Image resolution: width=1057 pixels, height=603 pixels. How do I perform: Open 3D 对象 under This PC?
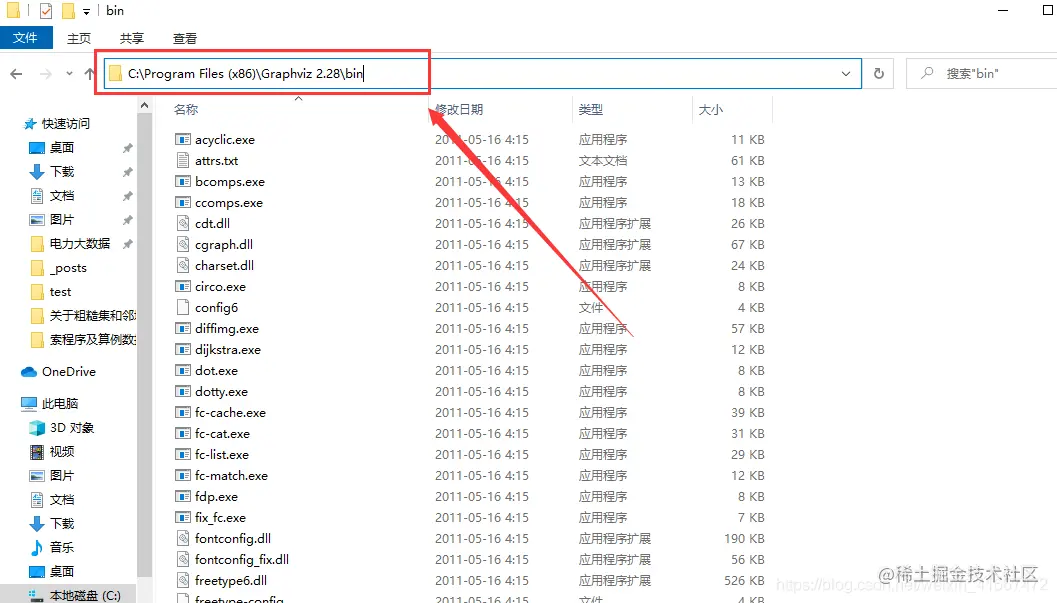[x=71, y=427]
